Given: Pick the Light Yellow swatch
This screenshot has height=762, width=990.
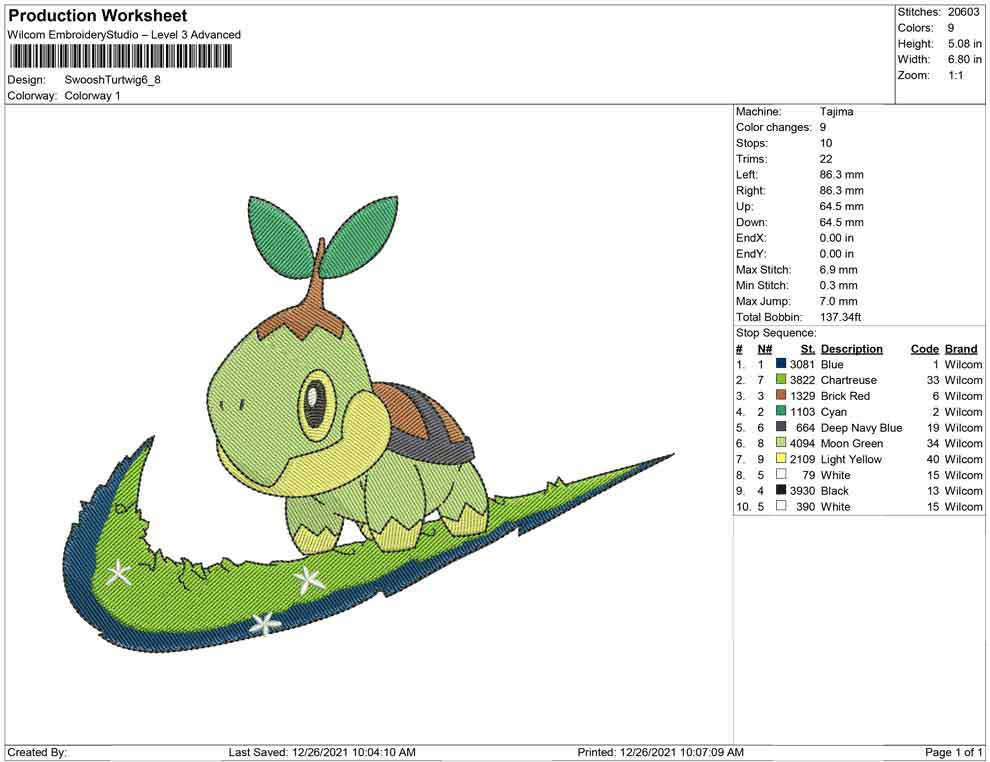Looking at the screenshot, I should (781, 458).
